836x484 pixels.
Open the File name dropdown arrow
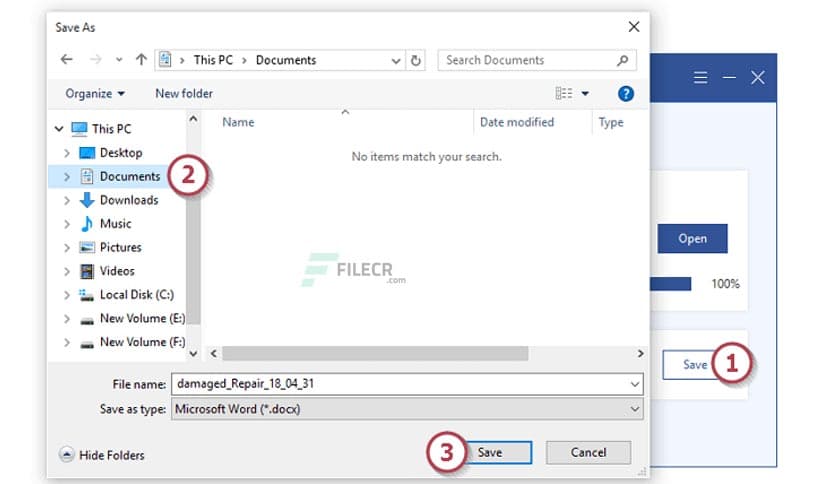click(x=634, y=384)
